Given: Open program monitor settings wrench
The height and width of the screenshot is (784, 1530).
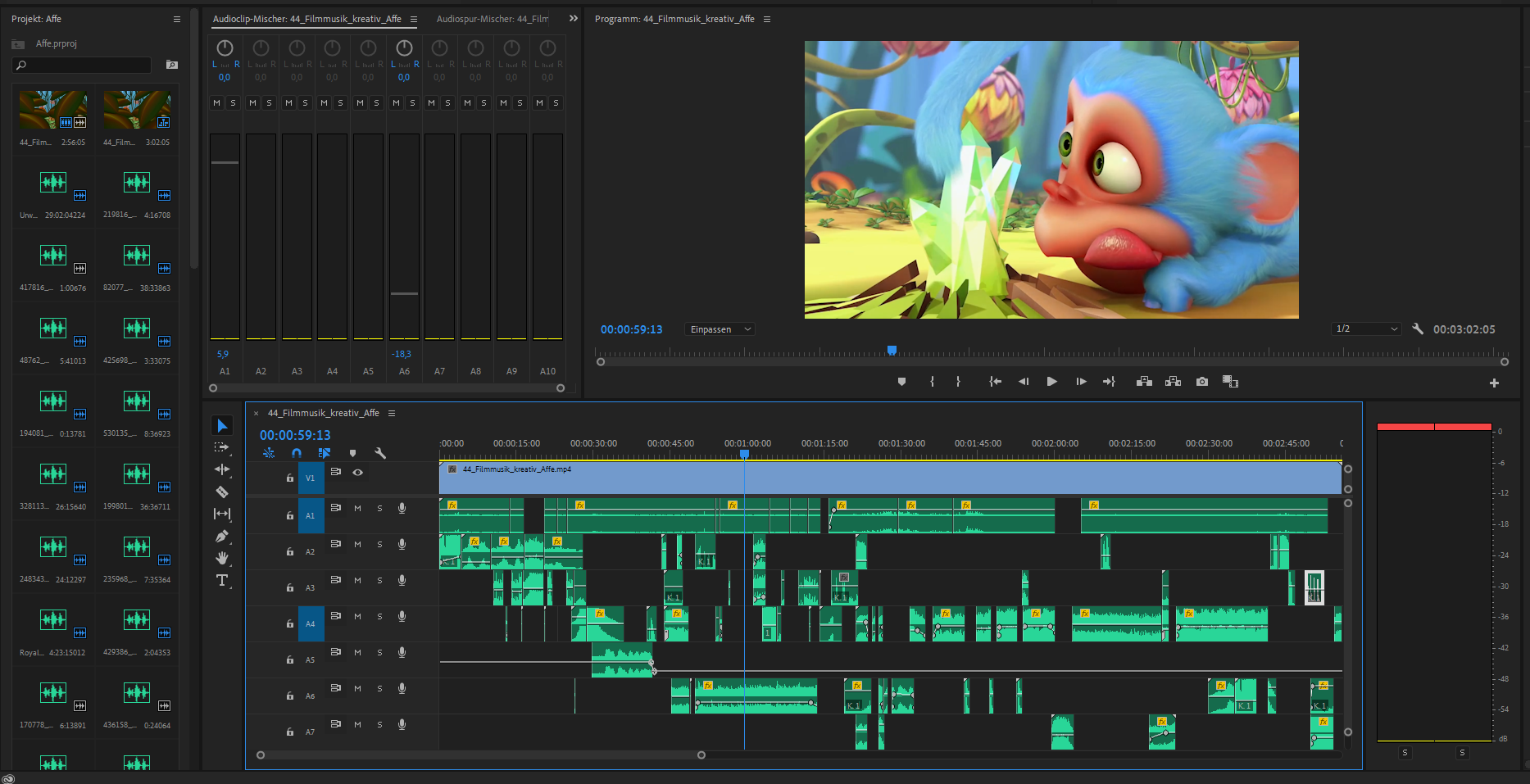Looking at the screenshot, I should [1418, 329].
